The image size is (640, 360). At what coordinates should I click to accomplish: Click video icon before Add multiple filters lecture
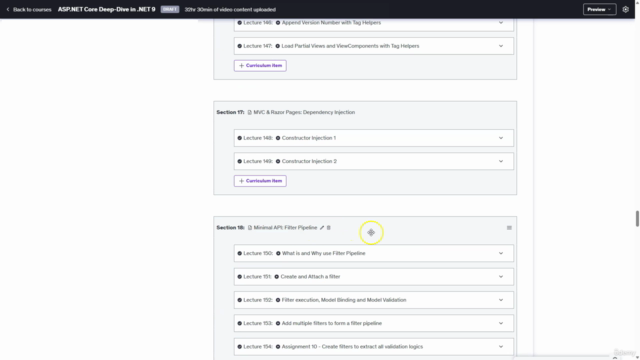pyautogui.click(x=278, y=323)
